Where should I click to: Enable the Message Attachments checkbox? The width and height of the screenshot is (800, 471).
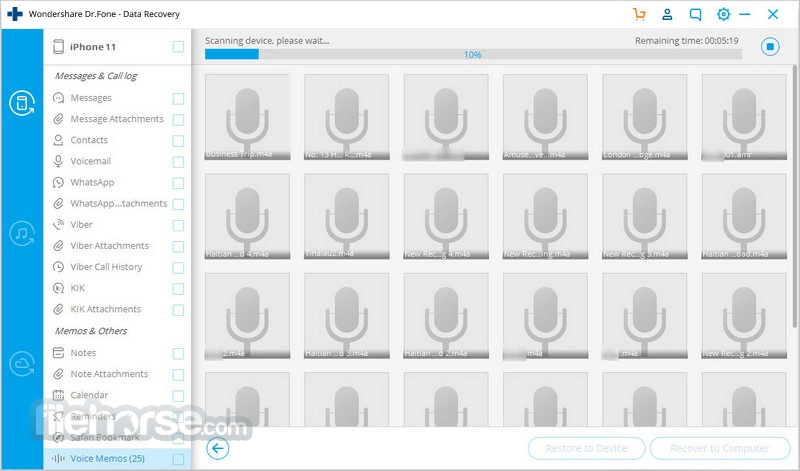(178, 119)
